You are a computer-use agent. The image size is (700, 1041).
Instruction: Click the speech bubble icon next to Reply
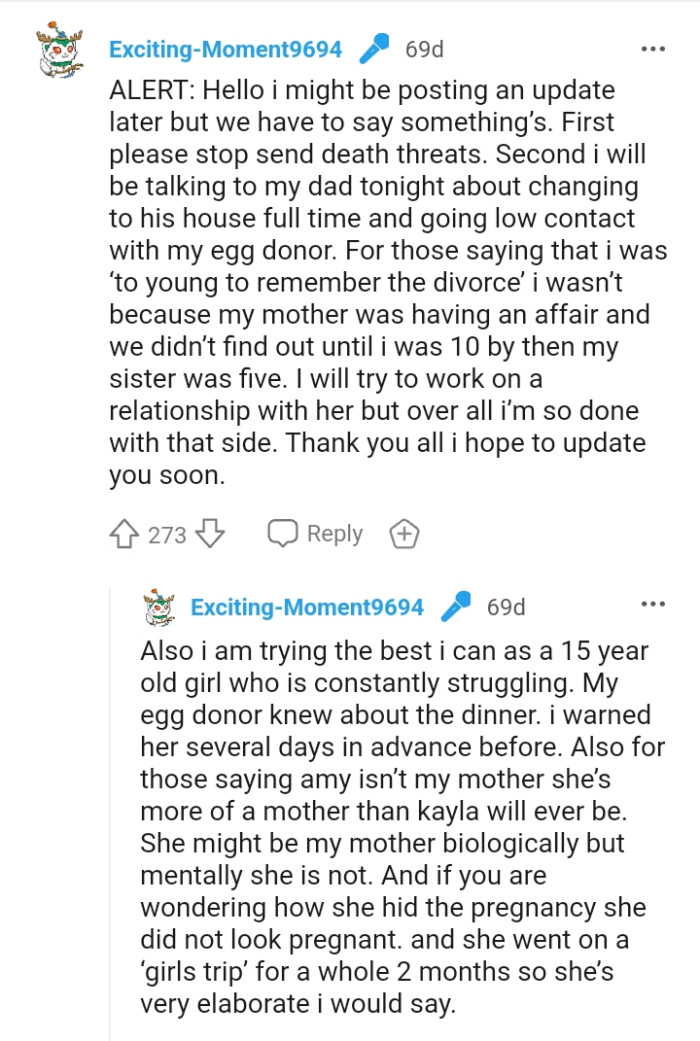[x=283, y=533]
